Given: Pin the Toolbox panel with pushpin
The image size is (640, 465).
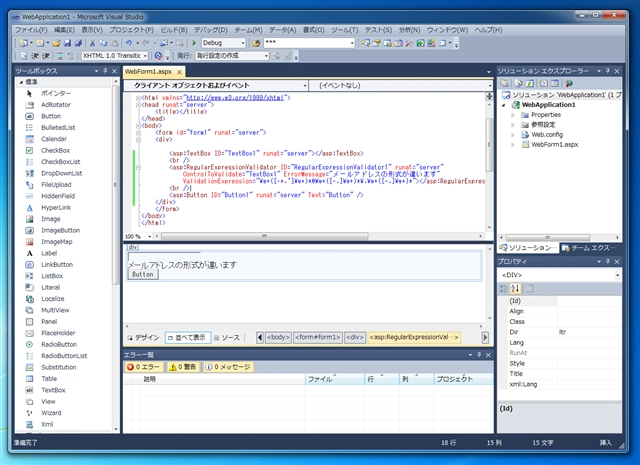Looking at the screenshot, I should pos(105,71).
